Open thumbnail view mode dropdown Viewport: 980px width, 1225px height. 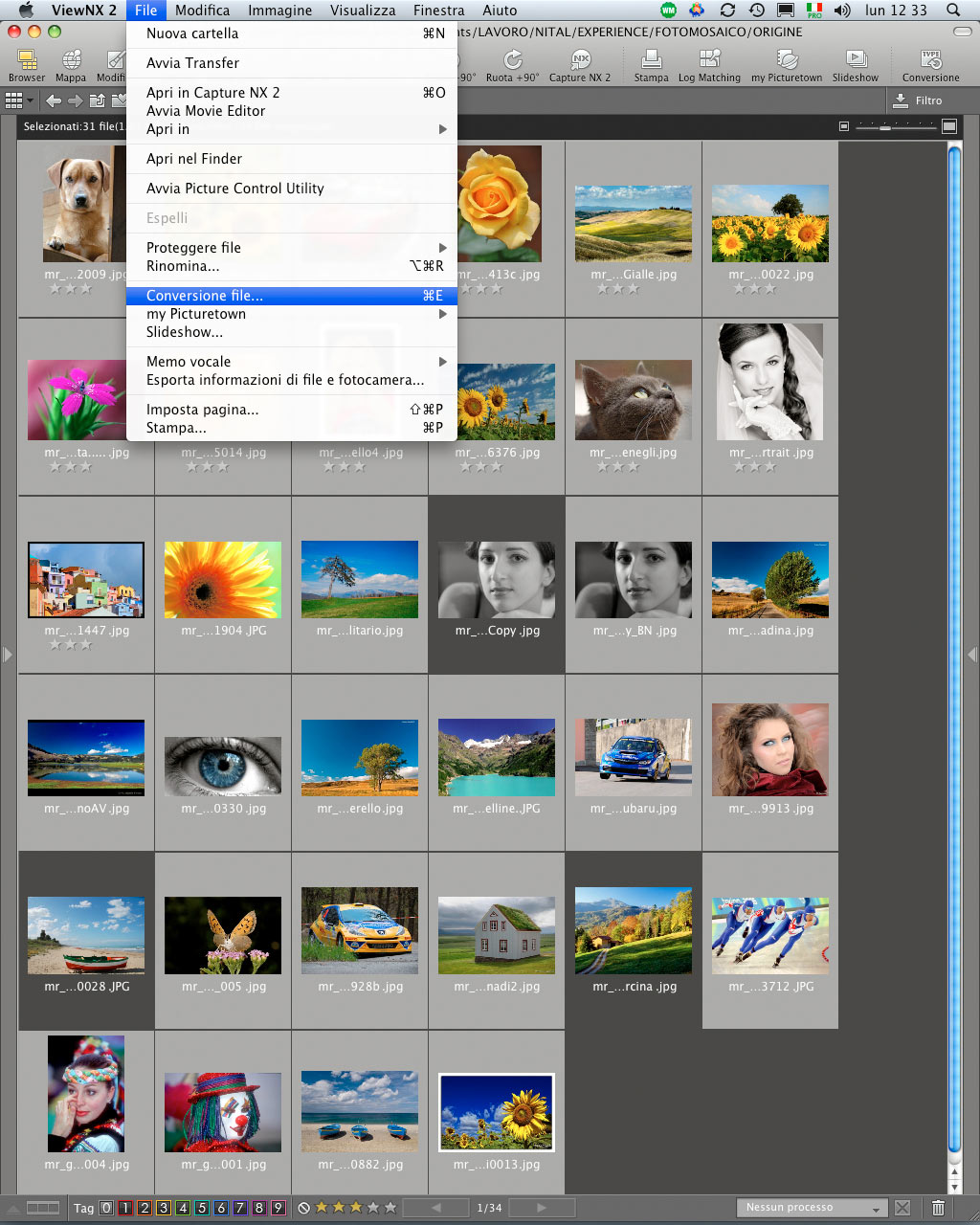(19, 100)
